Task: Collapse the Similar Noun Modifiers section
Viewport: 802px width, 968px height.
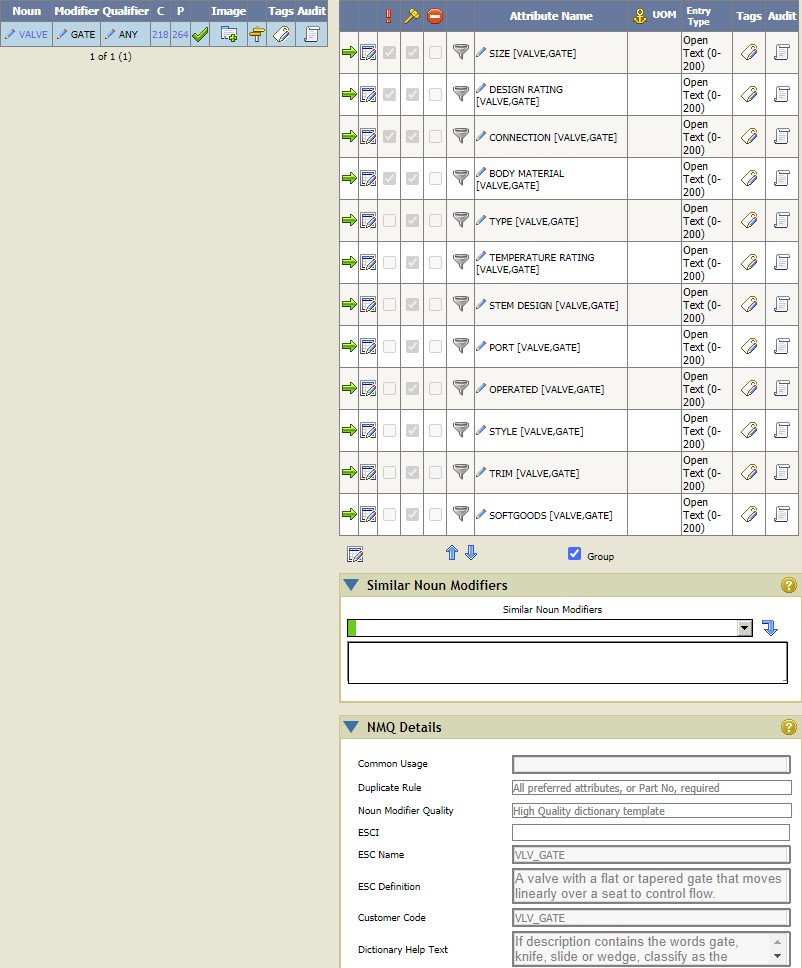Action: pos(351,585)
